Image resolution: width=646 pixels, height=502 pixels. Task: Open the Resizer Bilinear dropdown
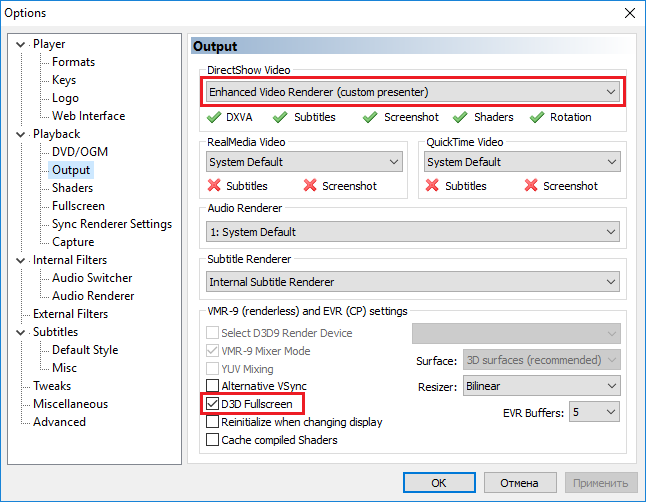(x=540, y=386)
